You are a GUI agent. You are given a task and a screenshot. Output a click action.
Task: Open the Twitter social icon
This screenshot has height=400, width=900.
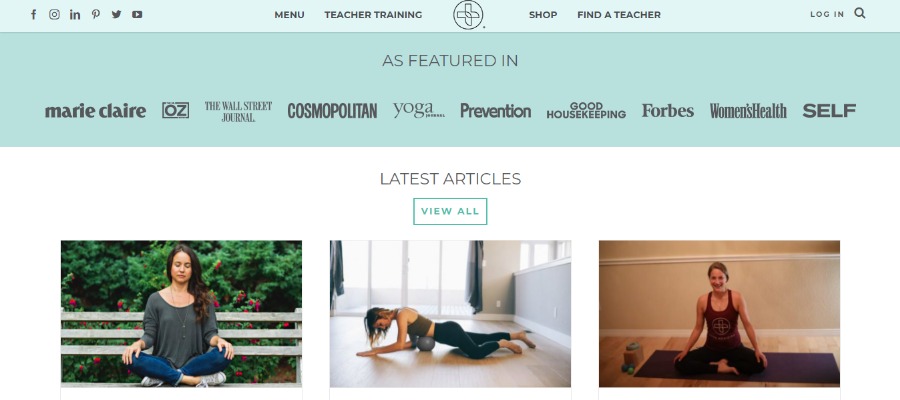tap(117, 14)
